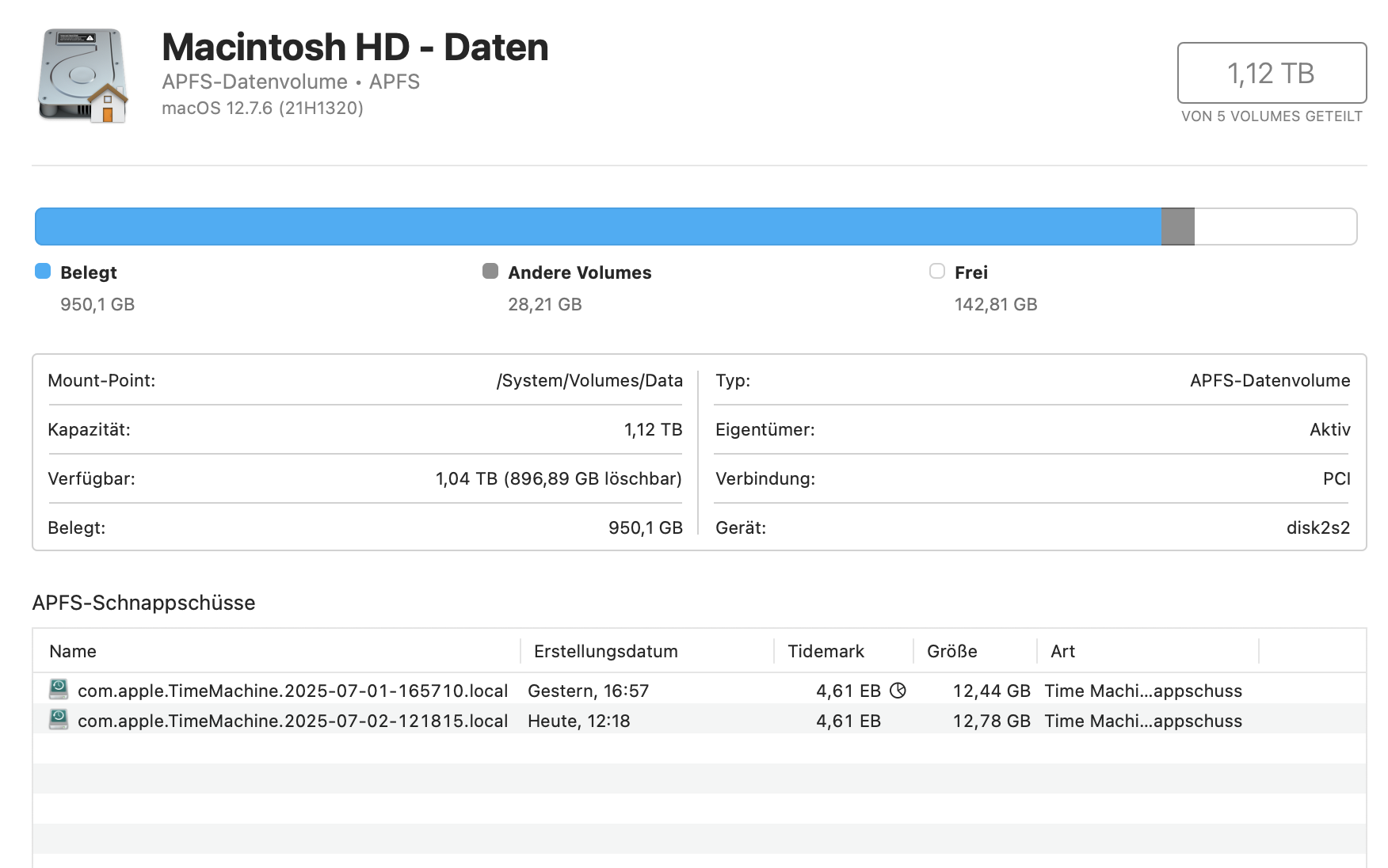Click the 142,81 GB free value
Screen dimensions: 1388x868
tap(996, 304)
